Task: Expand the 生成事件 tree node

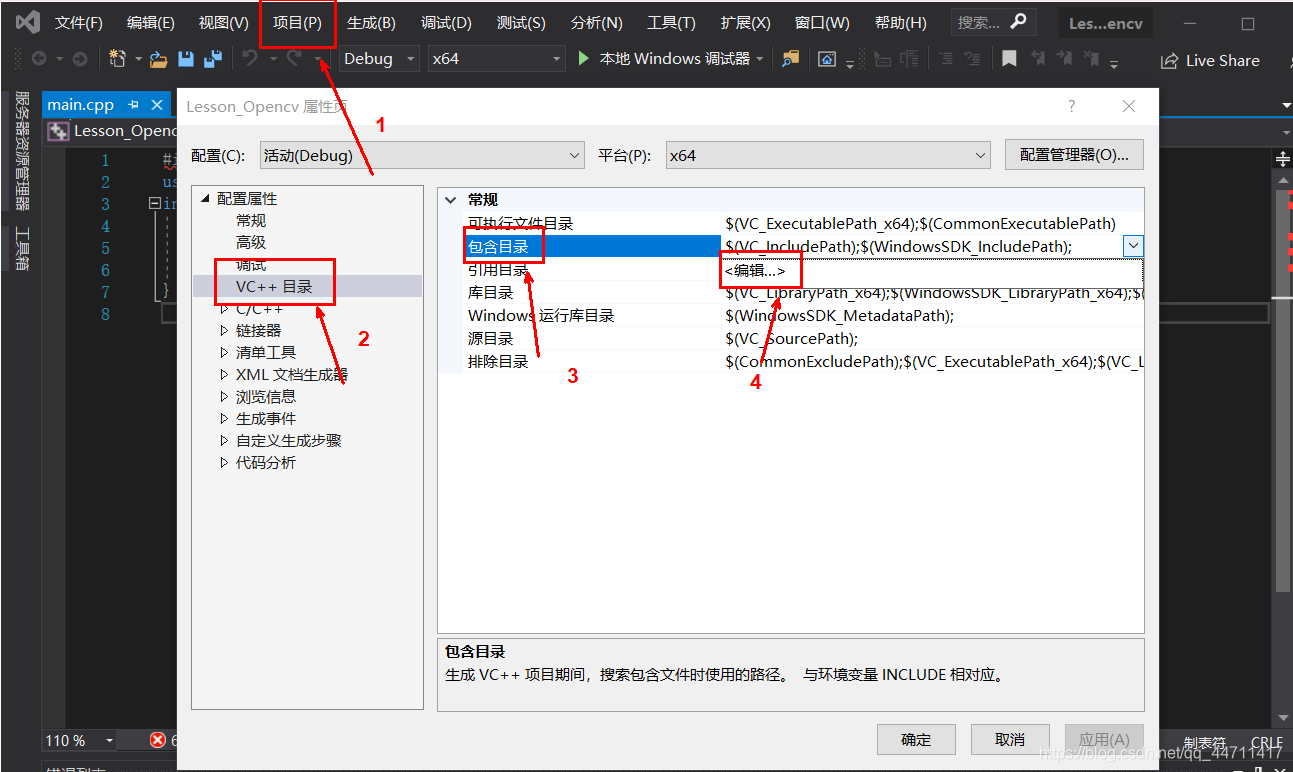Action: (224, 419)
